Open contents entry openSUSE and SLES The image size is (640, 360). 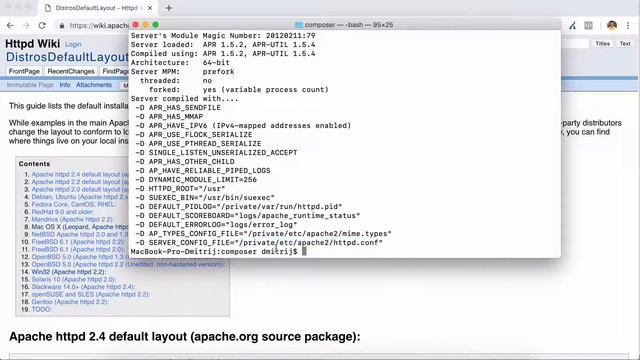point(91,294)
